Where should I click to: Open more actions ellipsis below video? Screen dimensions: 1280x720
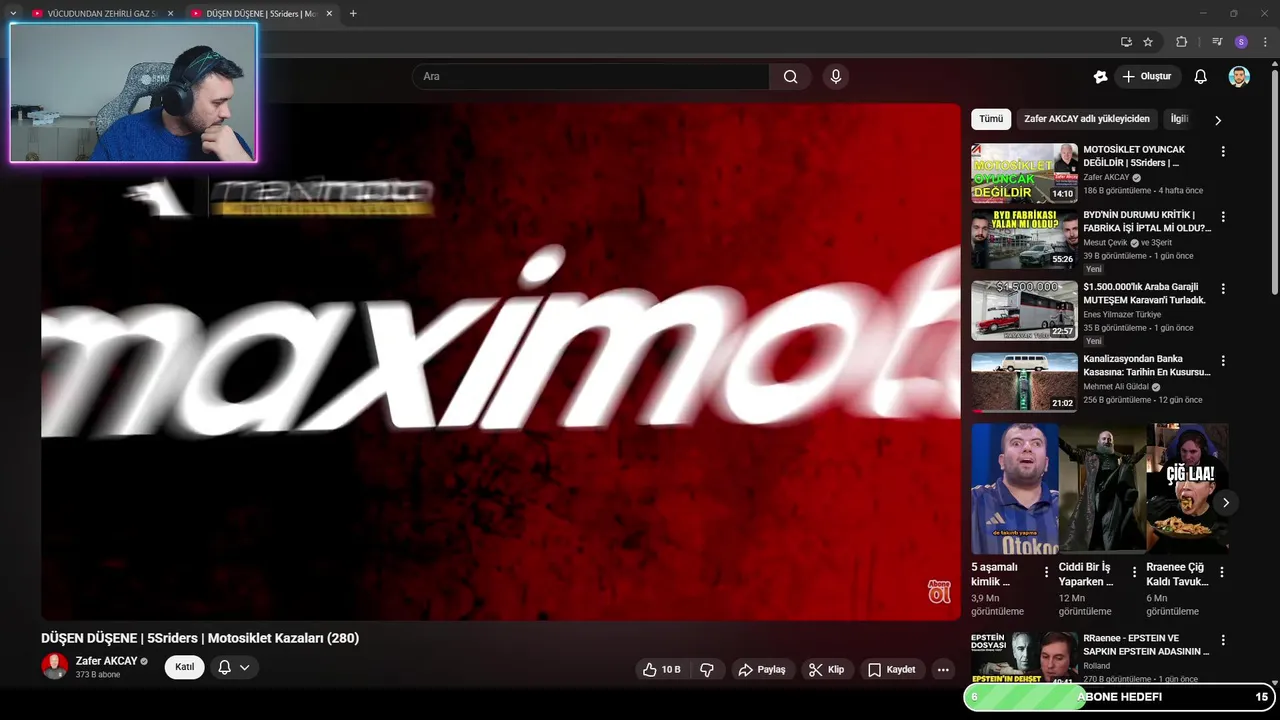point(943,669)
